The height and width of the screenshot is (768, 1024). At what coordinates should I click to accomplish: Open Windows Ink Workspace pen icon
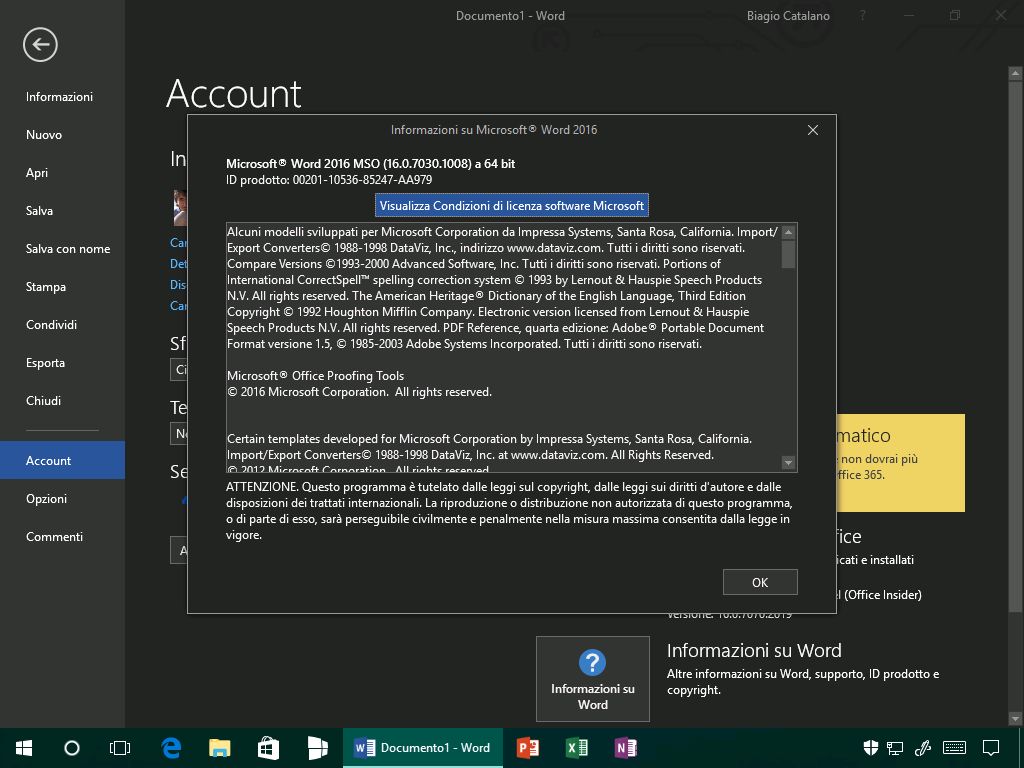click(923, 748)
